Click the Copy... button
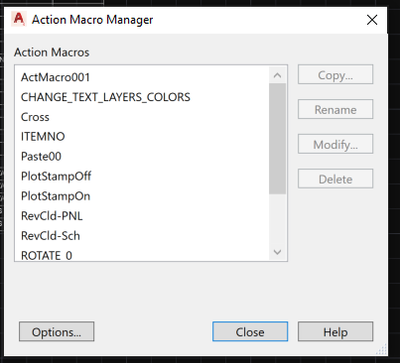This screenshot has height=363, width=400. 335,75
